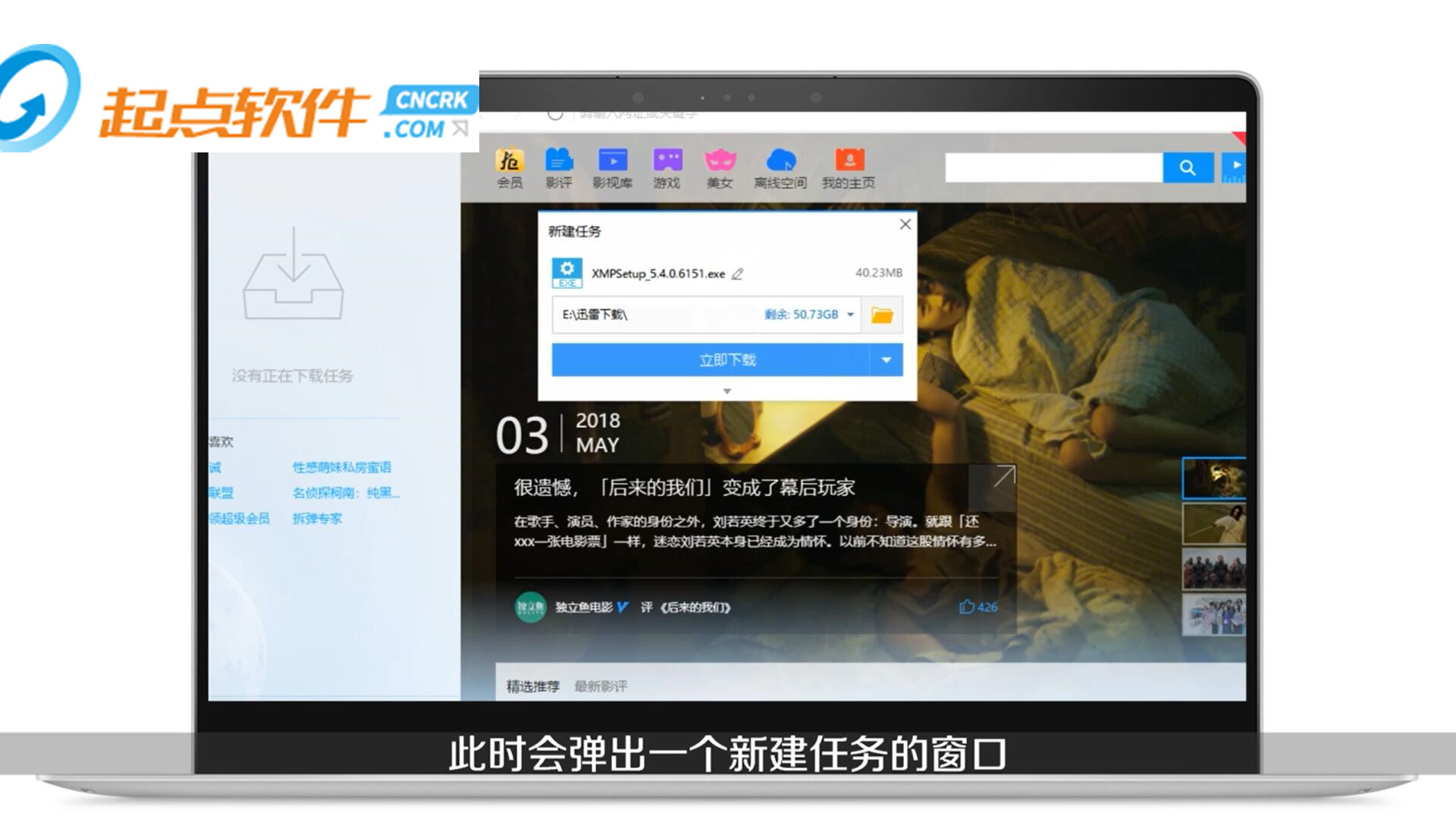Screen dimensions: 1456x819
Task: Open the 会员 VIP icon
Action: coord(510,161)
